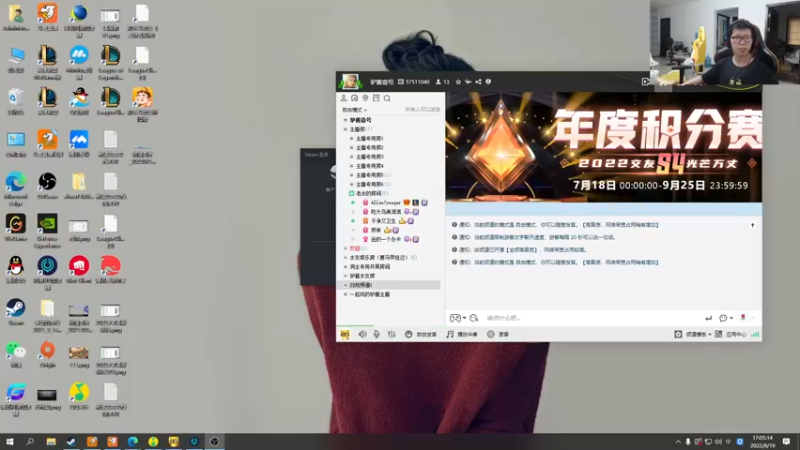800x450 pixels.
Task: Join sub-room 主播专用房2
Action: click(x=369, y=147)
